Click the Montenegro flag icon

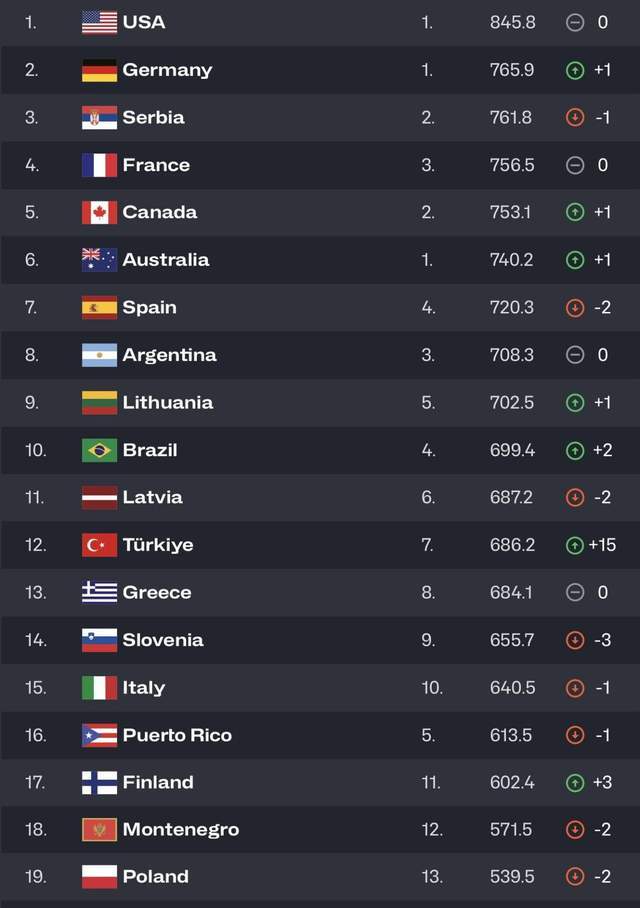(x=99, y=829)
